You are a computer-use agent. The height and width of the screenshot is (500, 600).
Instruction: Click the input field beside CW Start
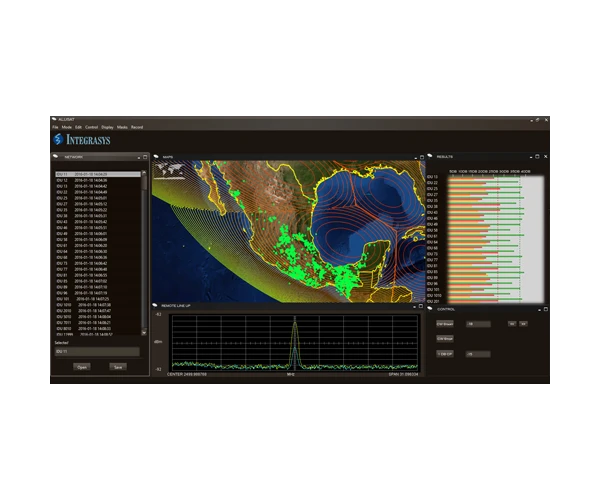click(478, 324)
